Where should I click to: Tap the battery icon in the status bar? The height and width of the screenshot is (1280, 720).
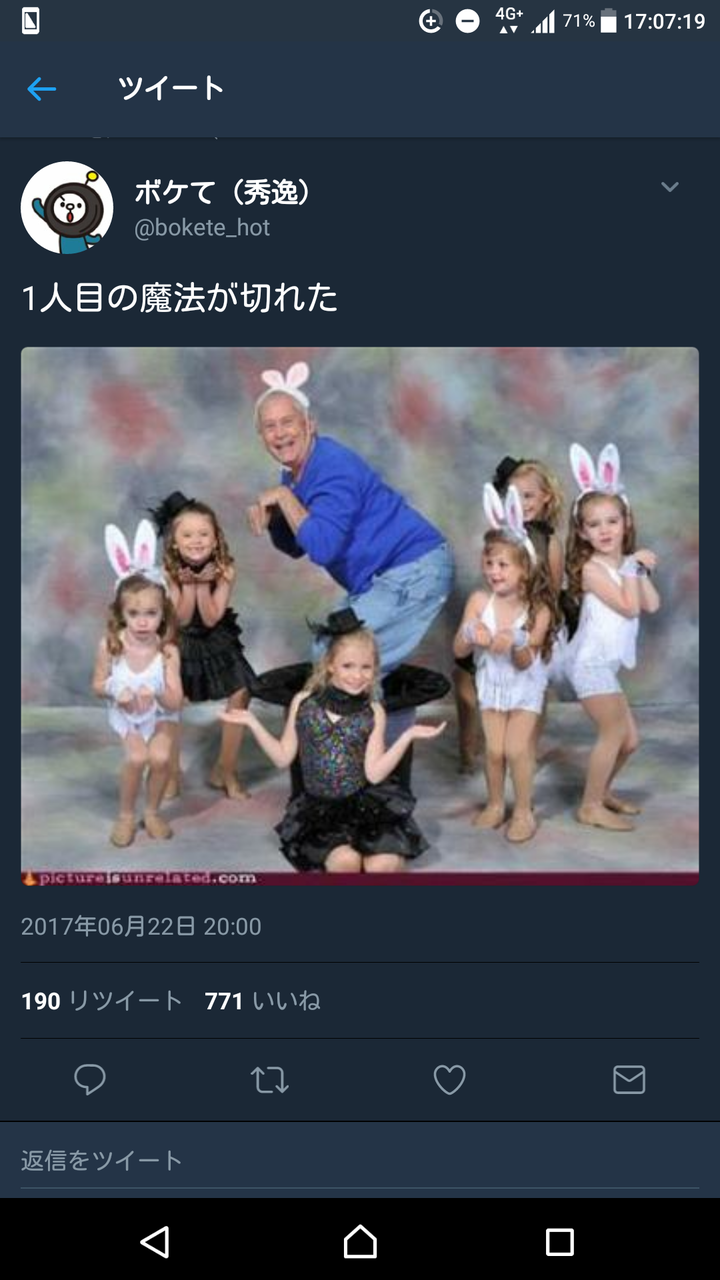pos(608,22)
